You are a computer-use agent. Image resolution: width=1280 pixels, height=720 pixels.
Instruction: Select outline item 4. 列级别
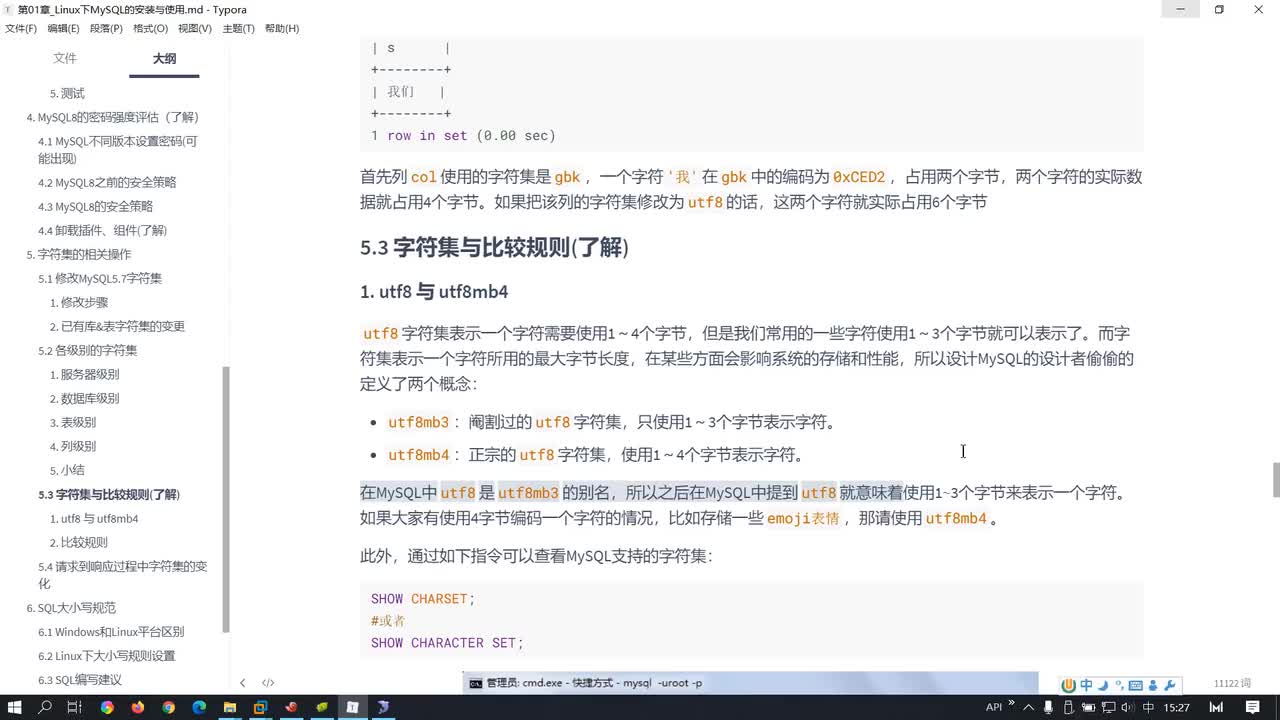(x=73, y=446)
